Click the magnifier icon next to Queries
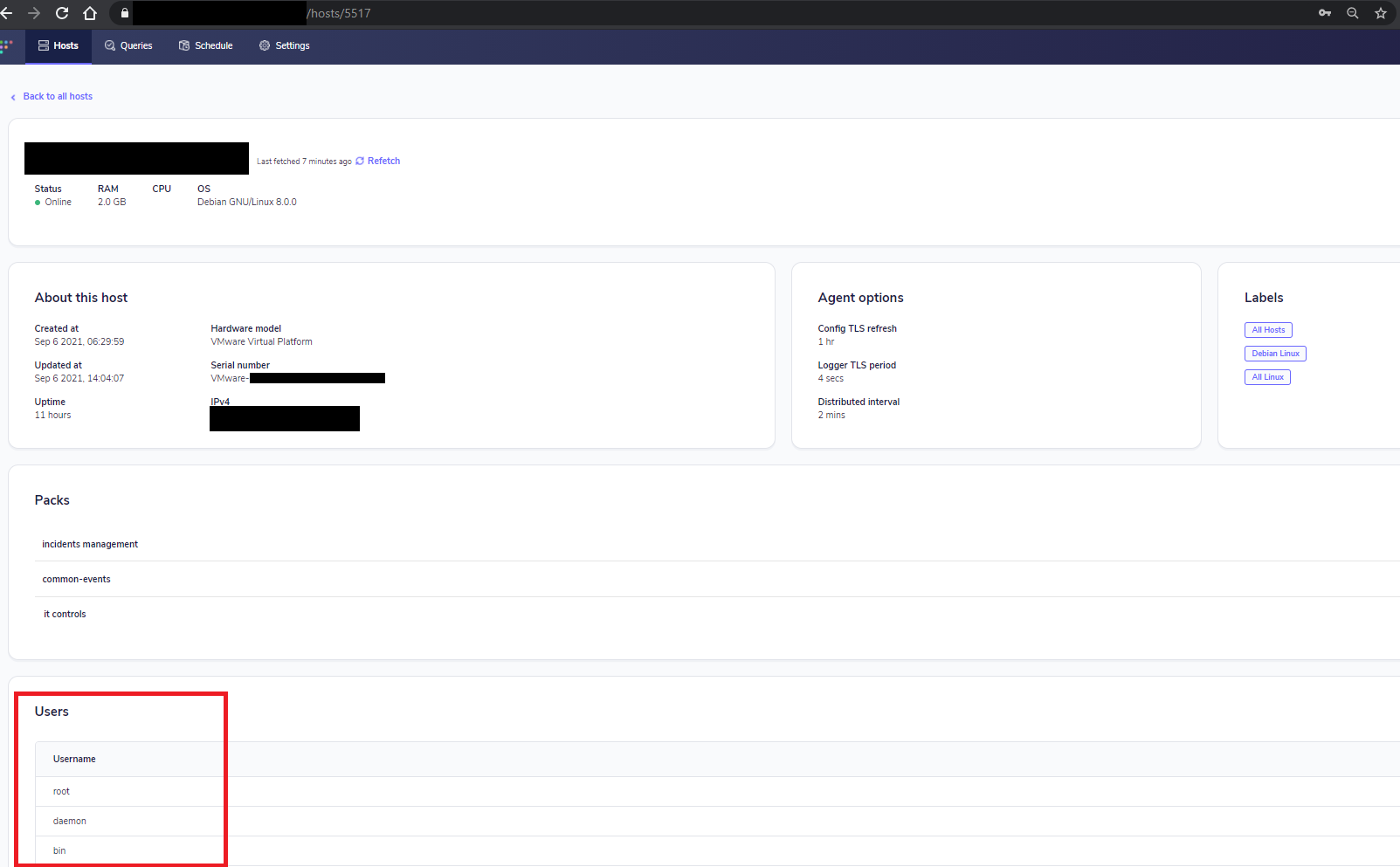Viewport: 1400px width, 867px height. coord(109,45)
